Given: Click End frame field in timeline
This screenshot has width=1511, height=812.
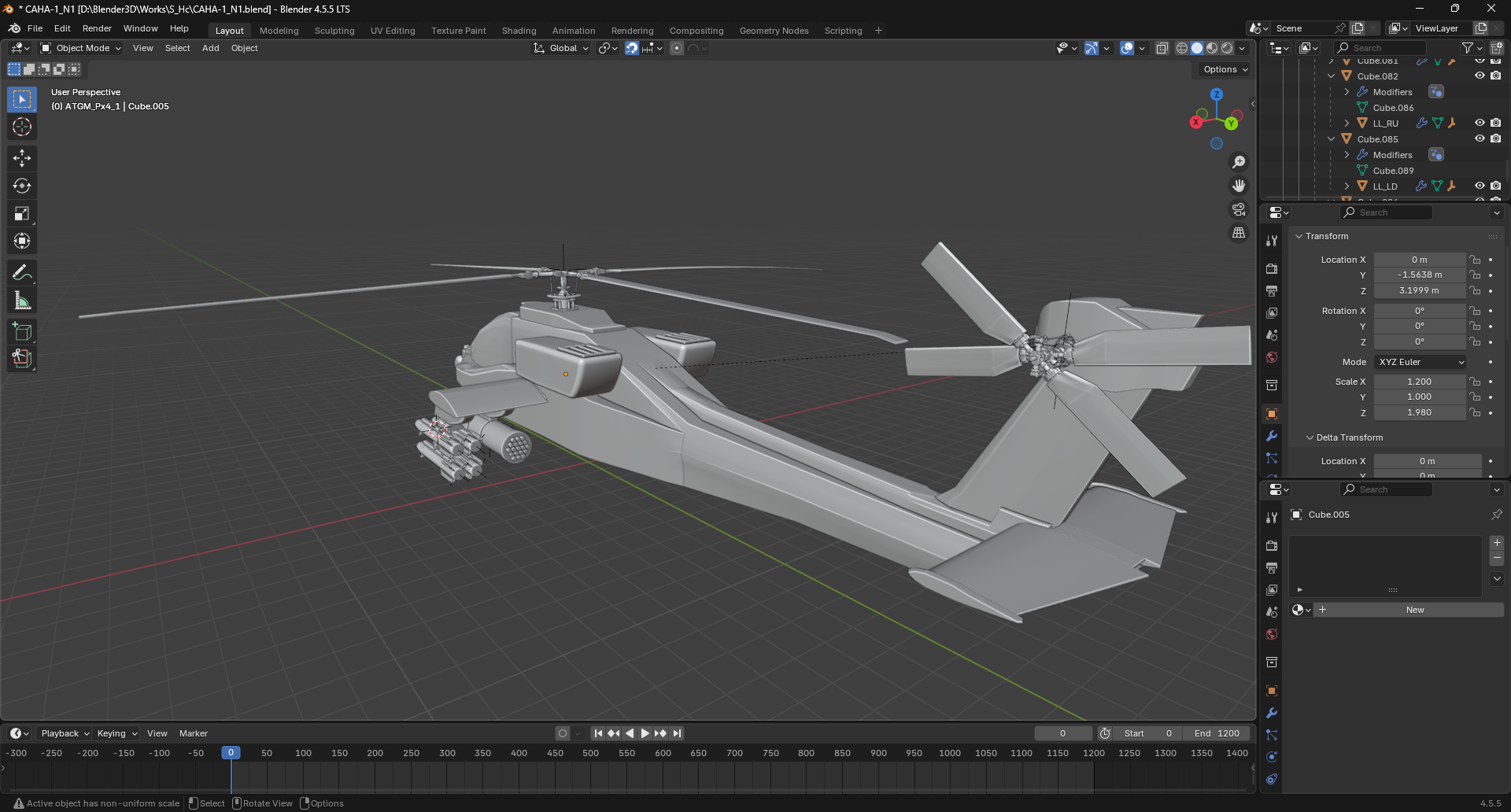Looking at the screenshot, I should 1217,733.
